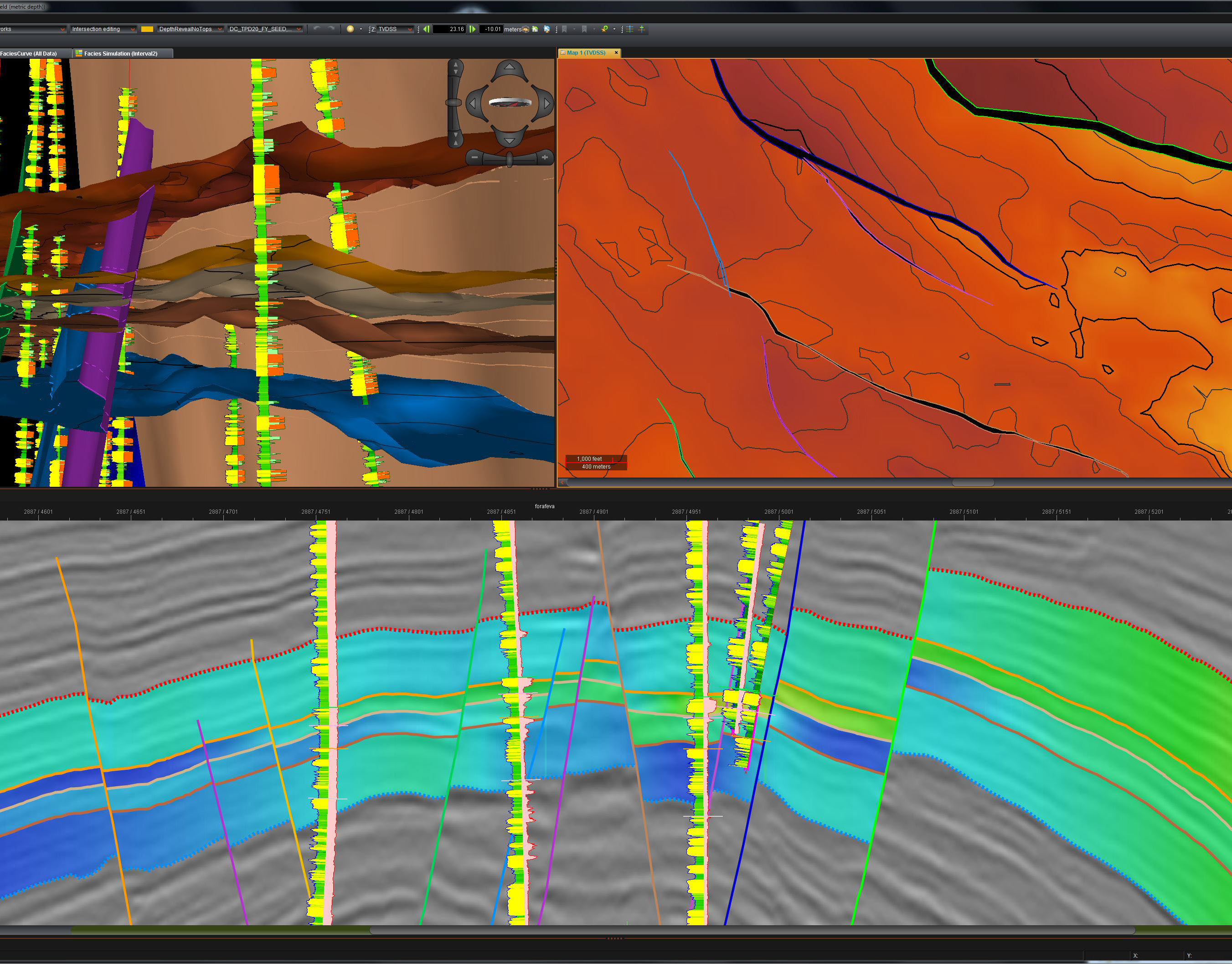Select the FaciesCurve (All Data) tab
Screen dimensions: 1232x964
click(29, 54)
